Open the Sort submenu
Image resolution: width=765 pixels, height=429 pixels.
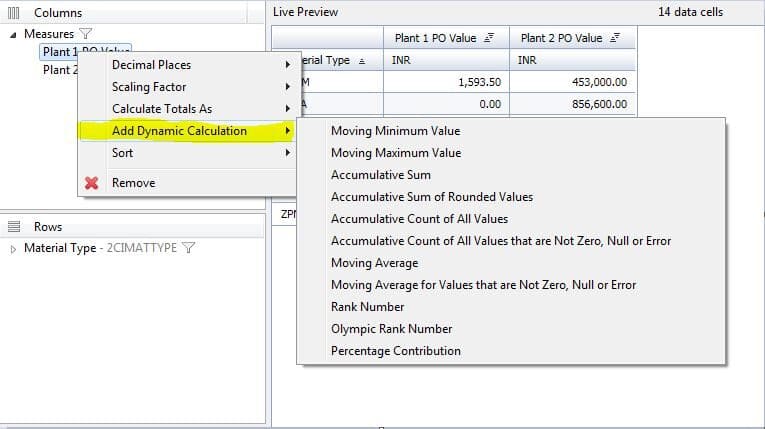pos(122,153)
